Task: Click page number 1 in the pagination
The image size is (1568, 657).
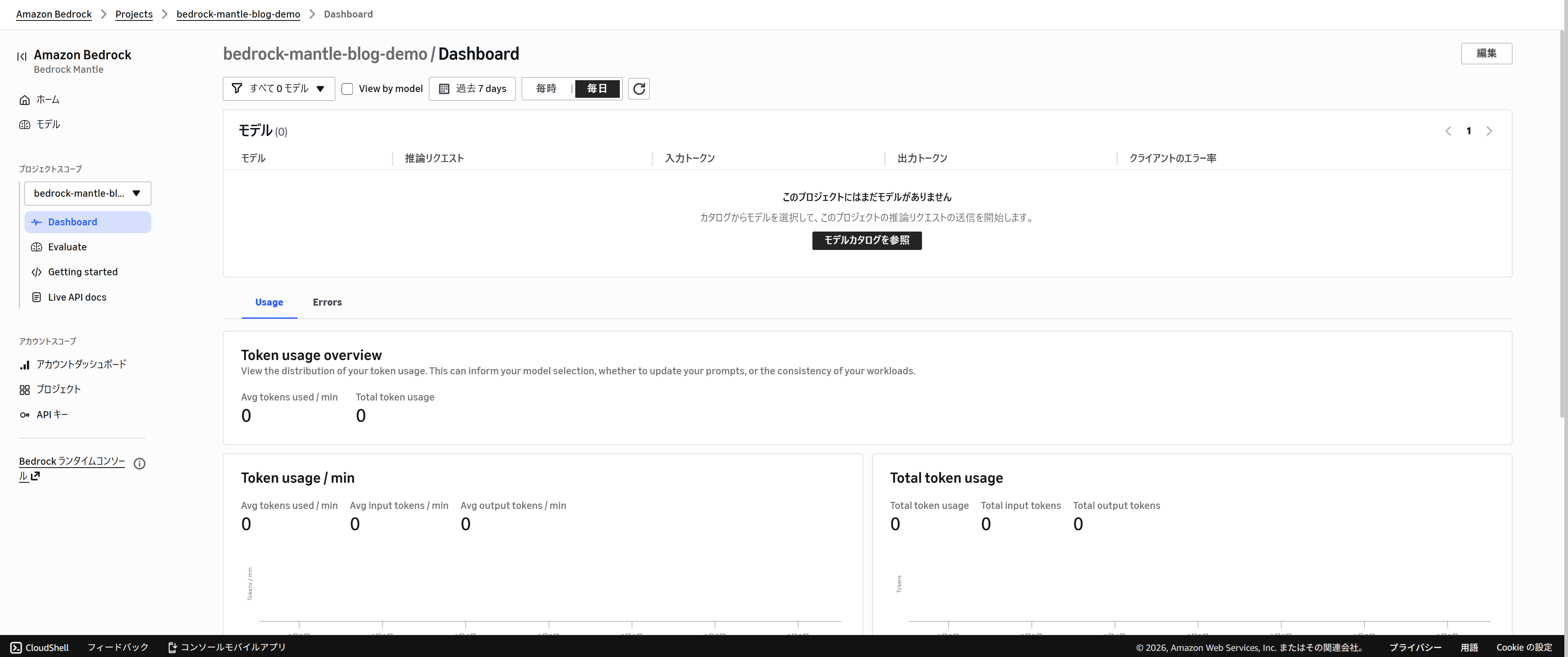Action: pos(1469,131)
